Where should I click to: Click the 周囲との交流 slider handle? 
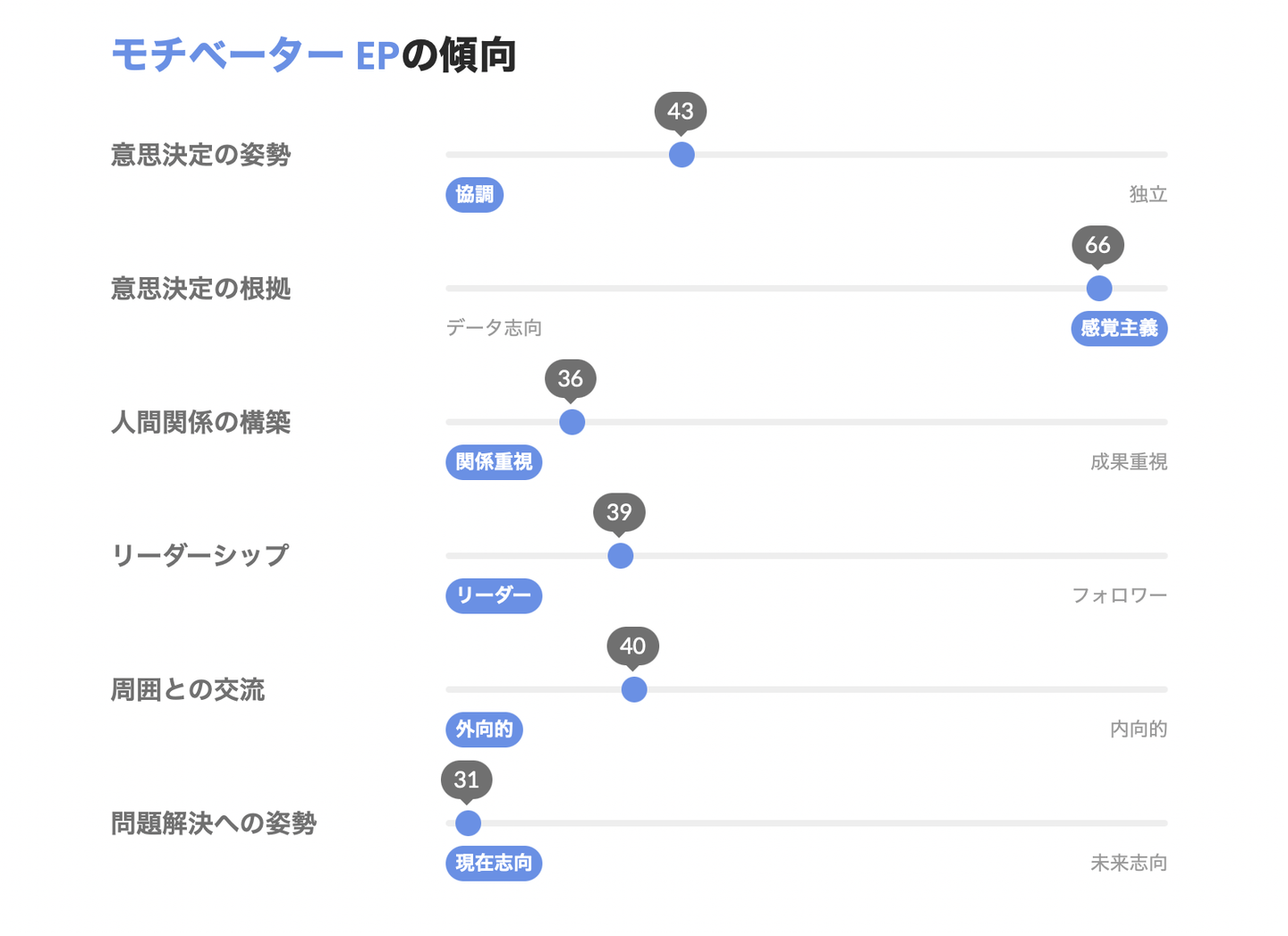click(x=633, y=689)
